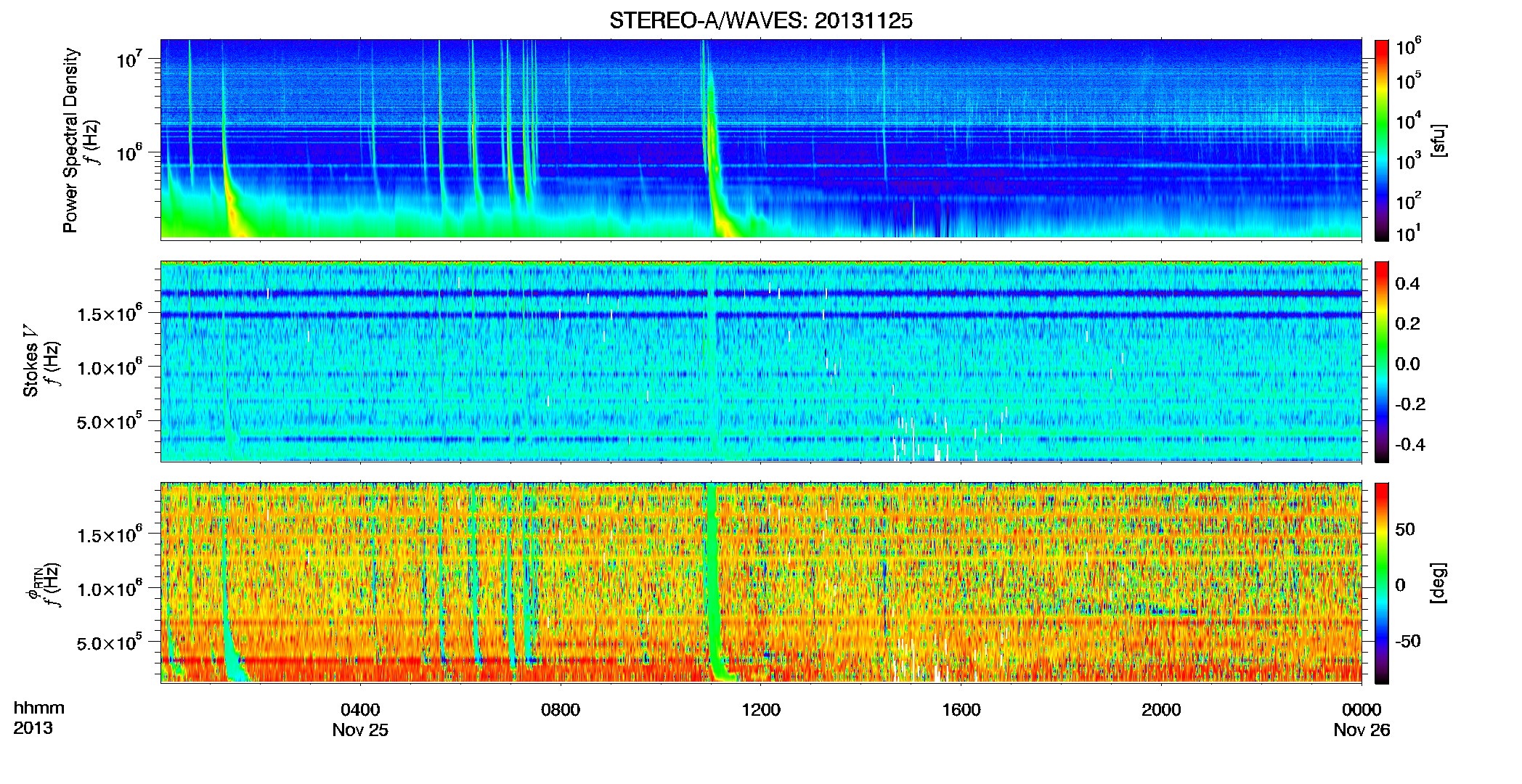Viewport: 1522px width, 784px height.
Task: Click the 0400 Nov 25 time label
Action: pos(360,719)
